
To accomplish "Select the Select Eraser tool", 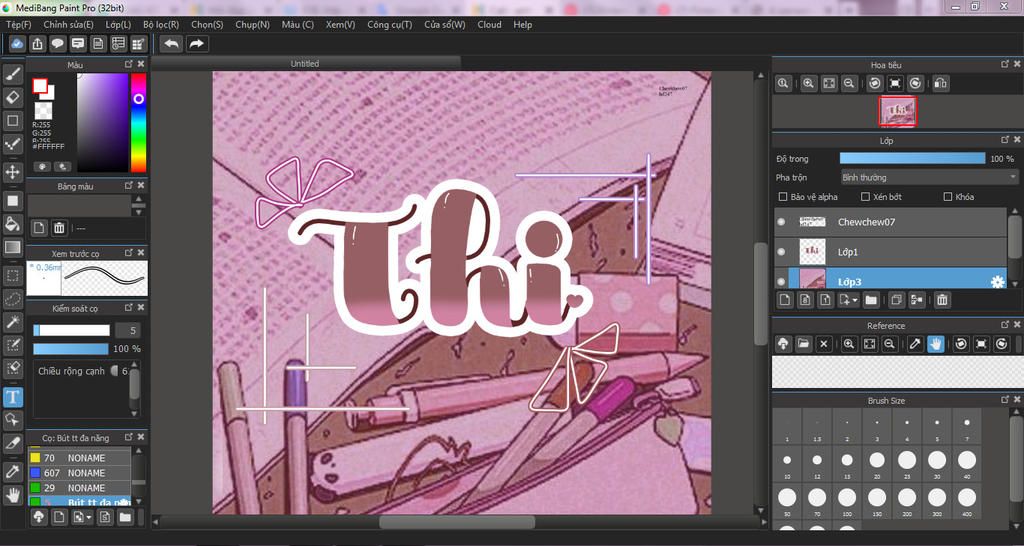I will point(12,368).
